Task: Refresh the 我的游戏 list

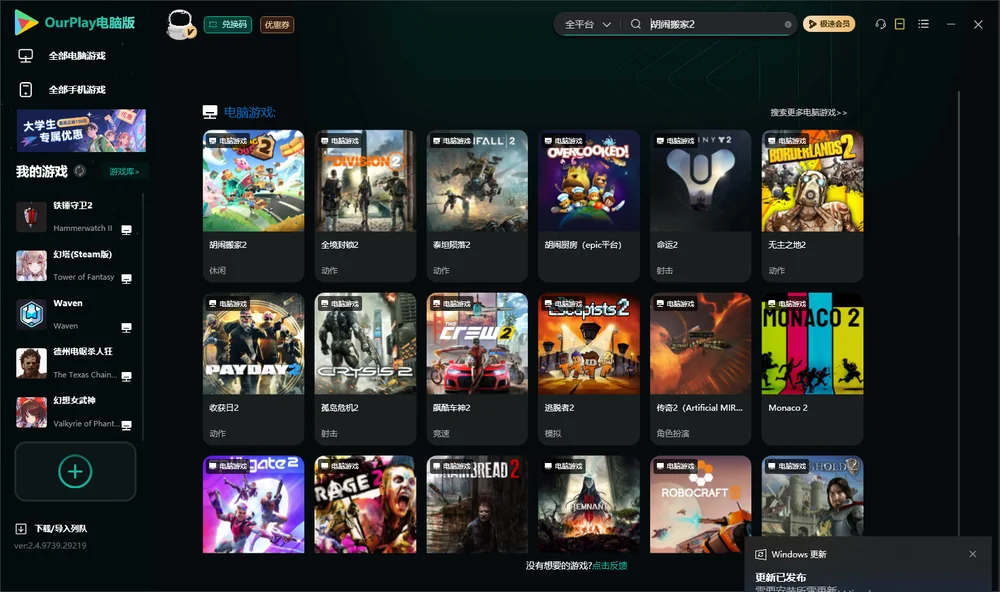Action: (x=80, y=171)
